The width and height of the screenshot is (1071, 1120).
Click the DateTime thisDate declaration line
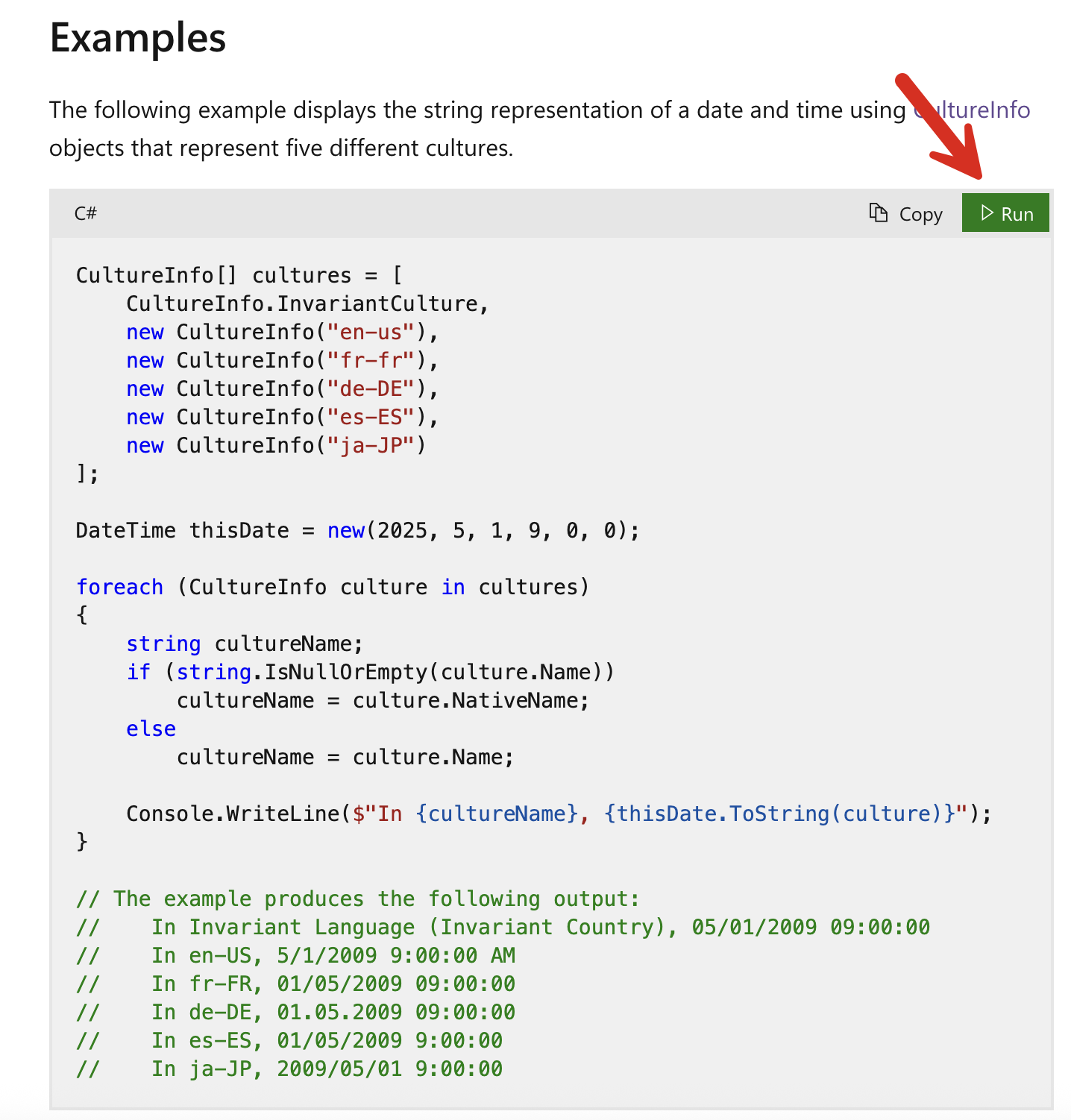pos(356,530)
